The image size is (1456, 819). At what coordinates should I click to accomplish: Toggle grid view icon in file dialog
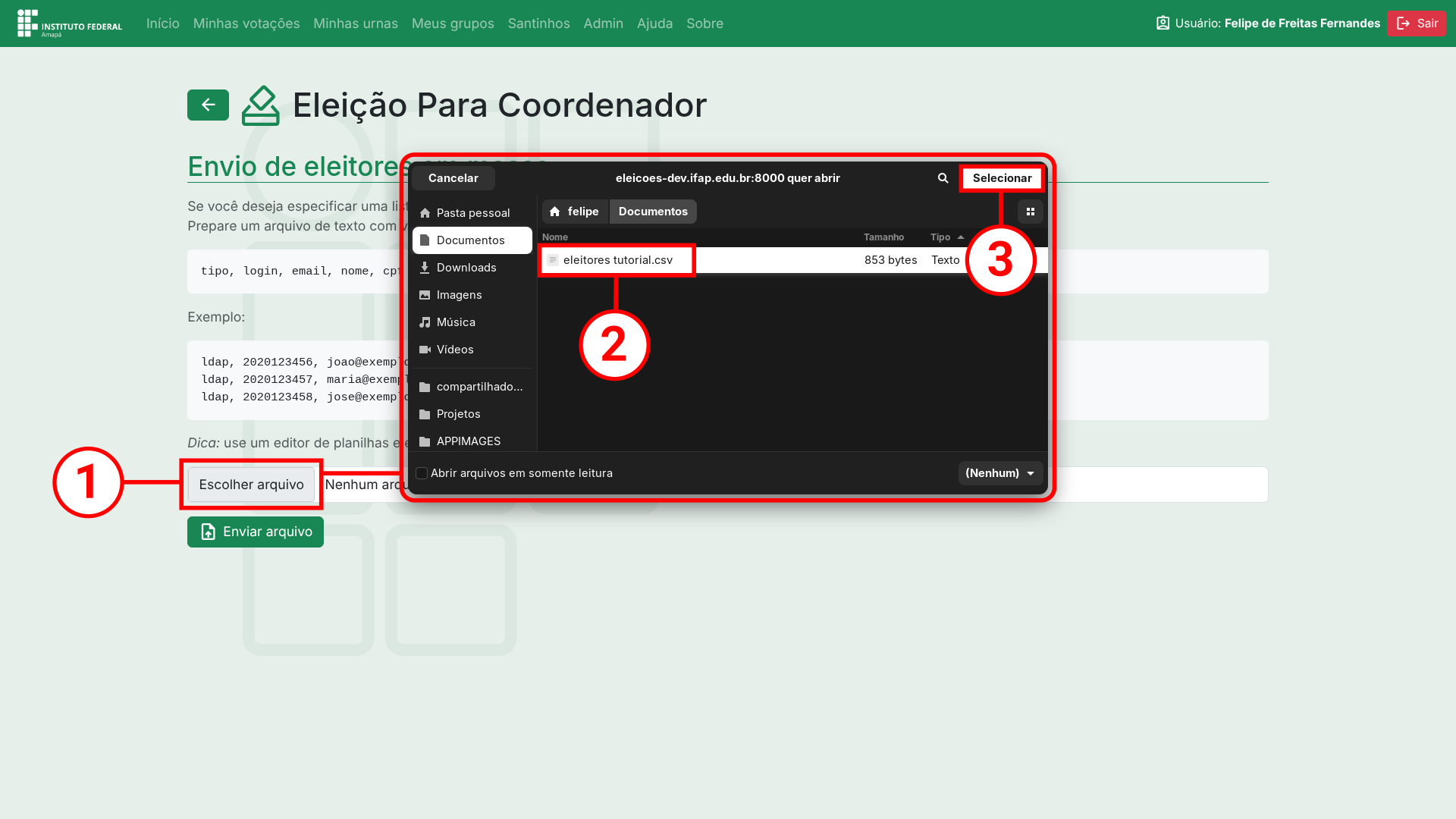click(1030, 212)
